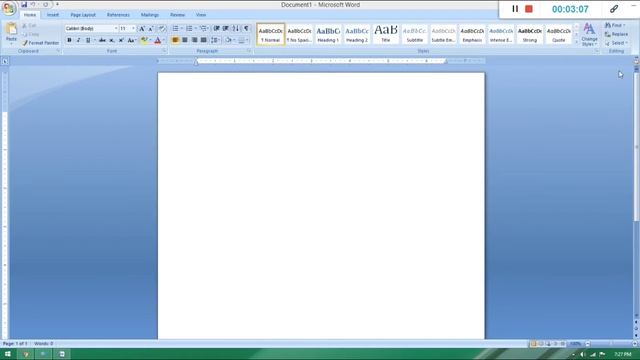The width and height of the screenshot is (640, 360).
Task: Click the Clear Formatting icon
Action: [x=162, y=29]
